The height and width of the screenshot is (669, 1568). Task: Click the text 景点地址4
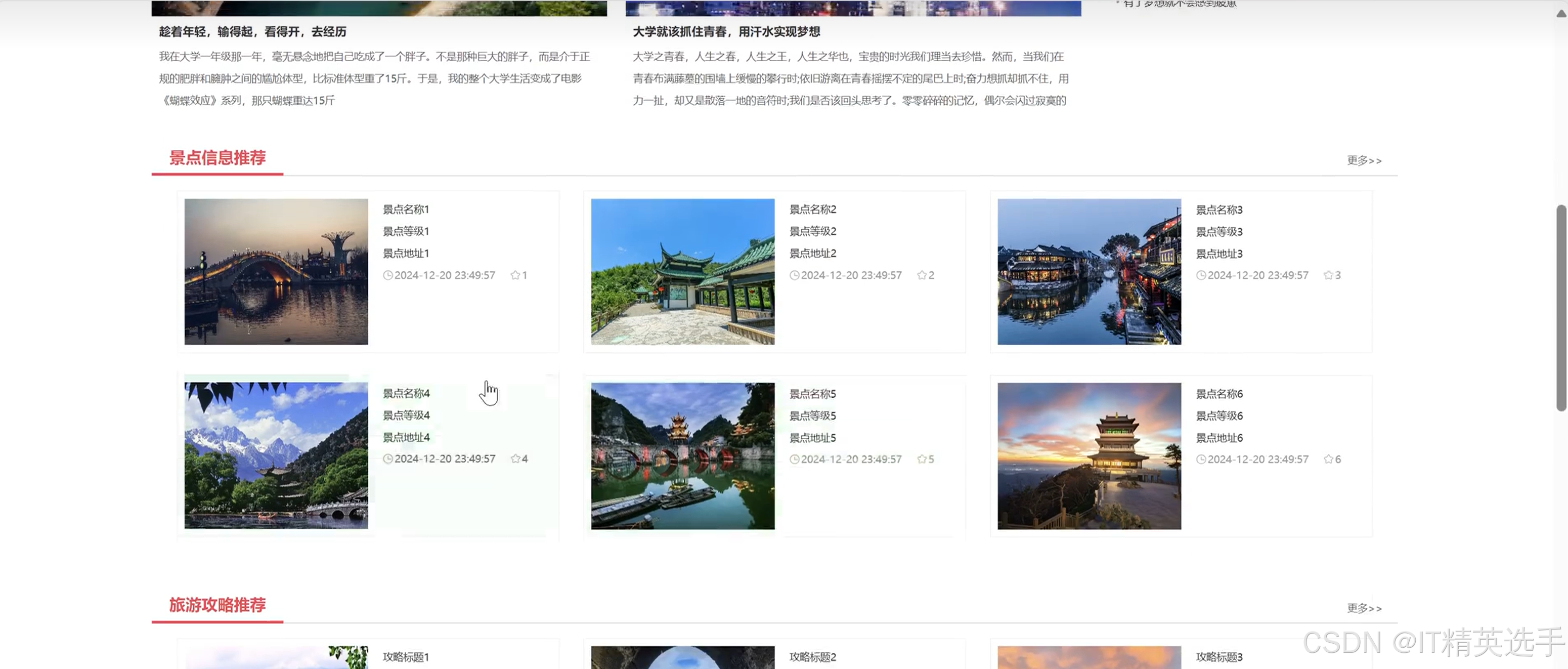click(x=406, y=437)
